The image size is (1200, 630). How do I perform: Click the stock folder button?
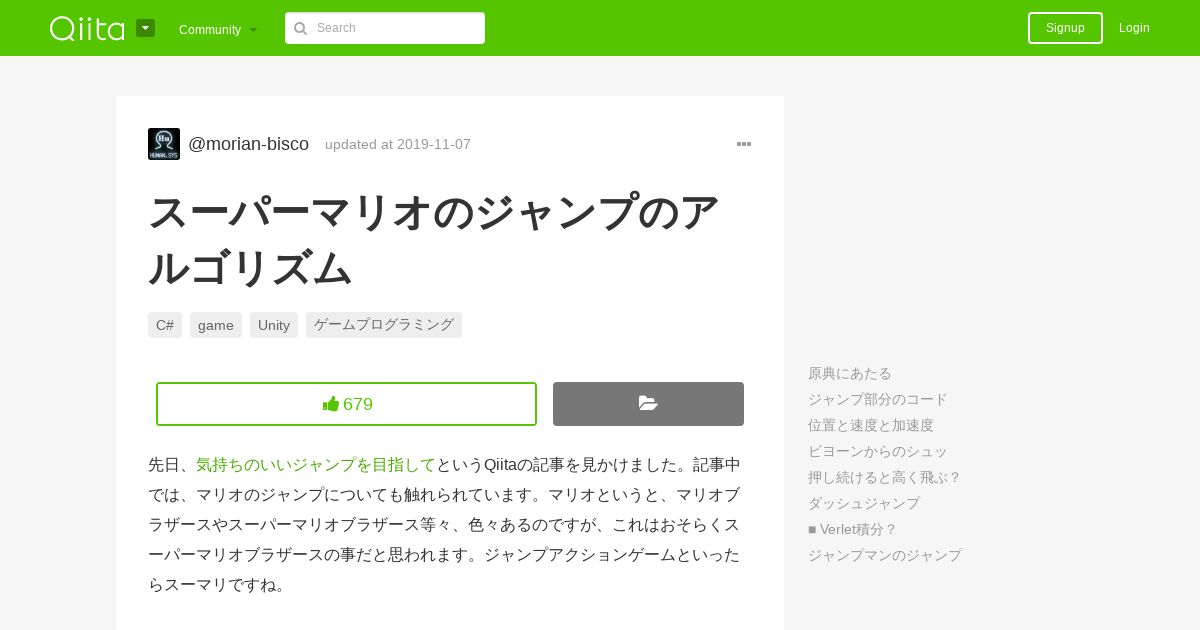[x=648, y=404]
